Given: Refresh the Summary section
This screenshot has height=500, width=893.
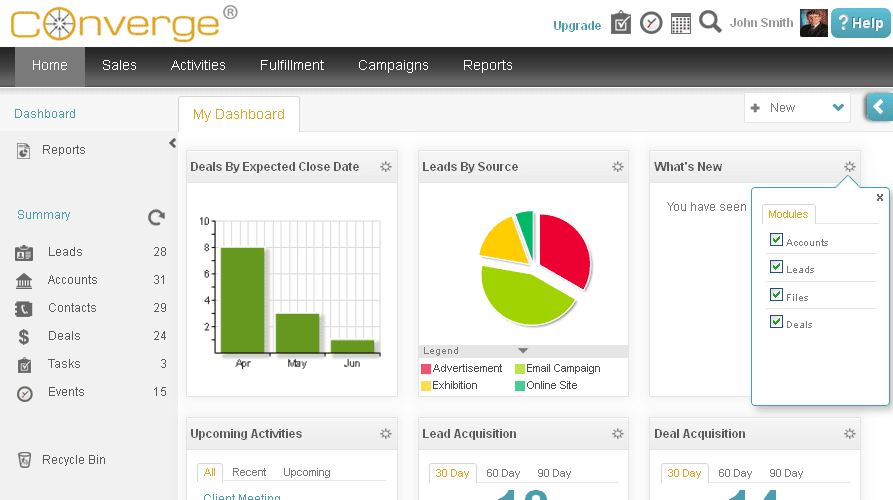Looking at the screenshot, I should pyautogui.click(x=156, y=216).
